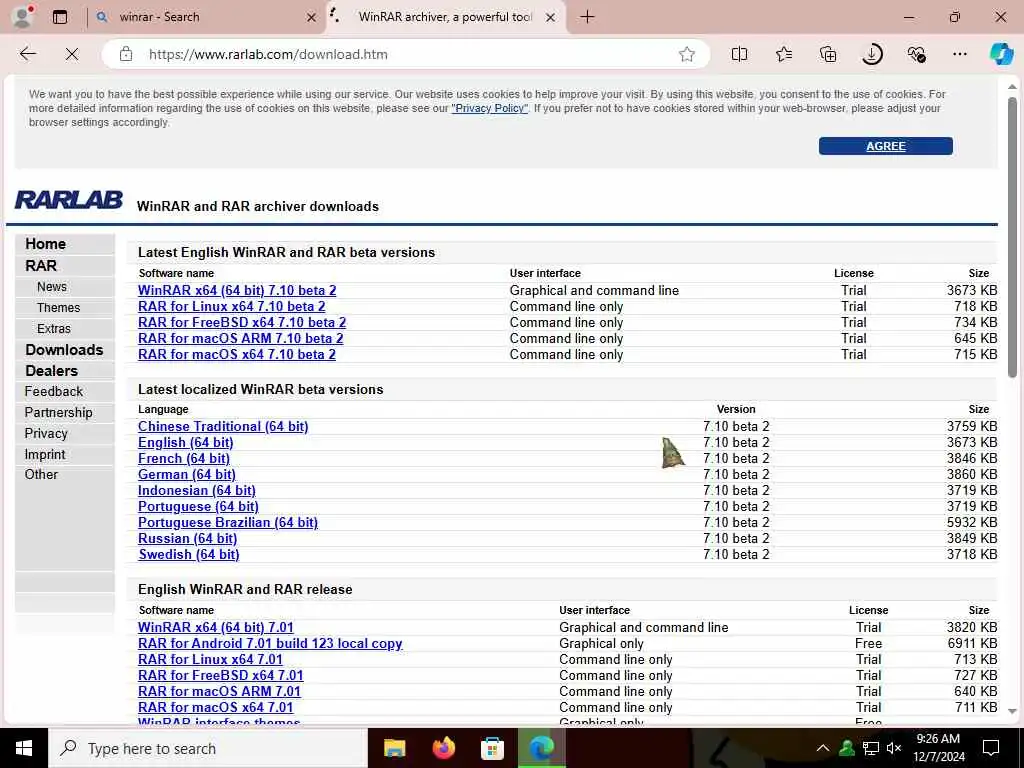The width and height of the screenshot is (1024, 768).
Task: Stop page loading with the X icon
Action: click(72, 54)
